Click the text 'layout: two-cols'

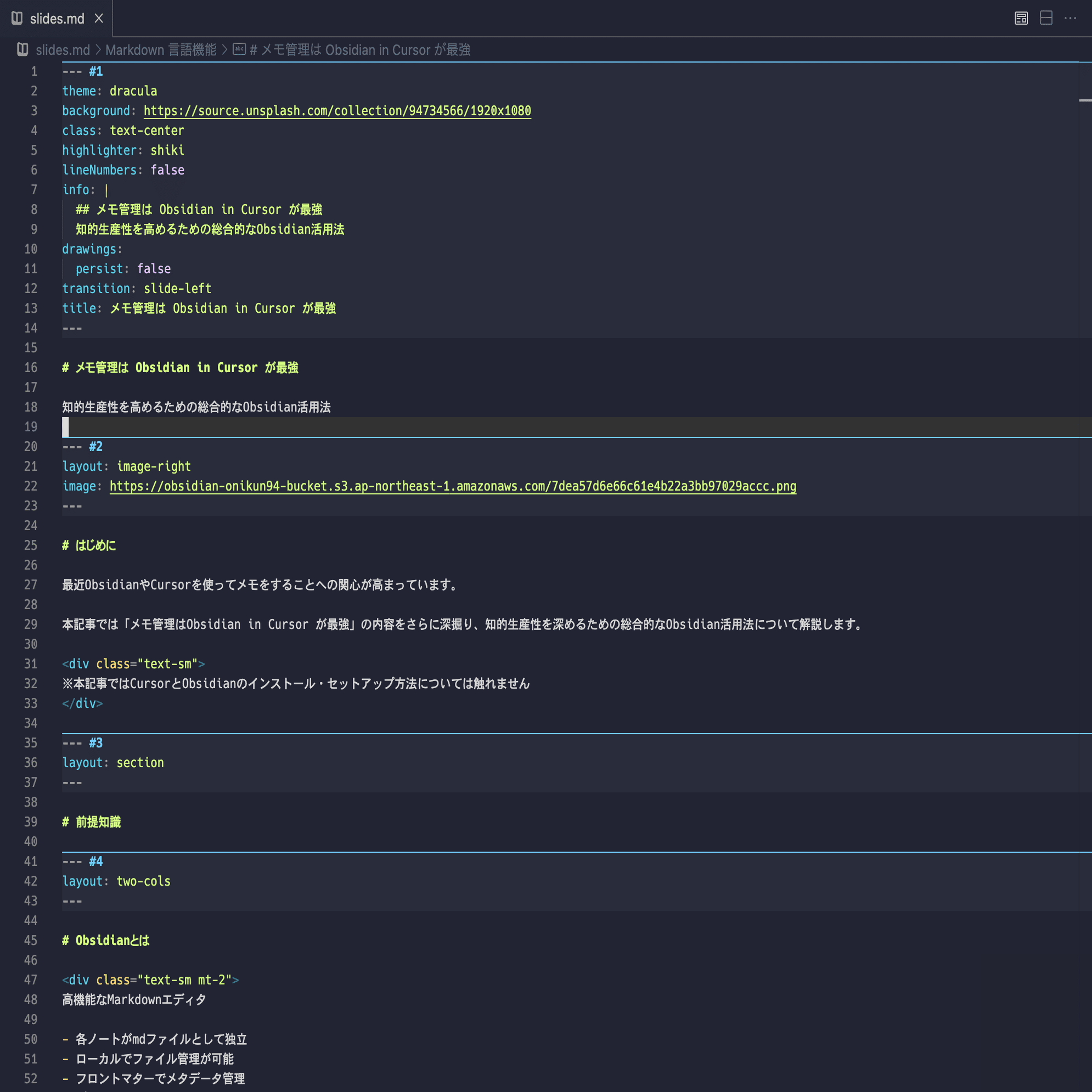click(x=116, y=882)
